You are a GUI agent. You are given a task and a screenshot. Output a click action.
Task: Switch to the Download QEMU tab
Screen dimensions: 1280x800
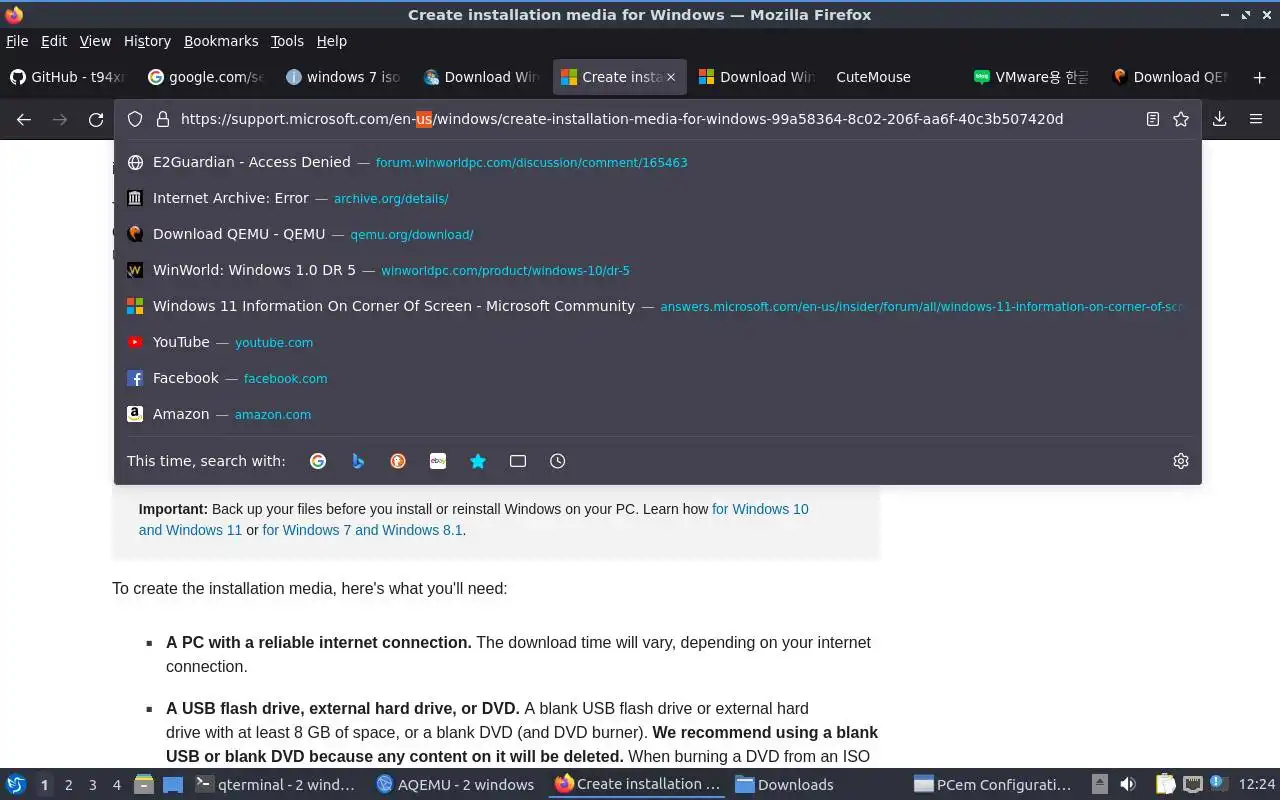[x=1171, y=77]
